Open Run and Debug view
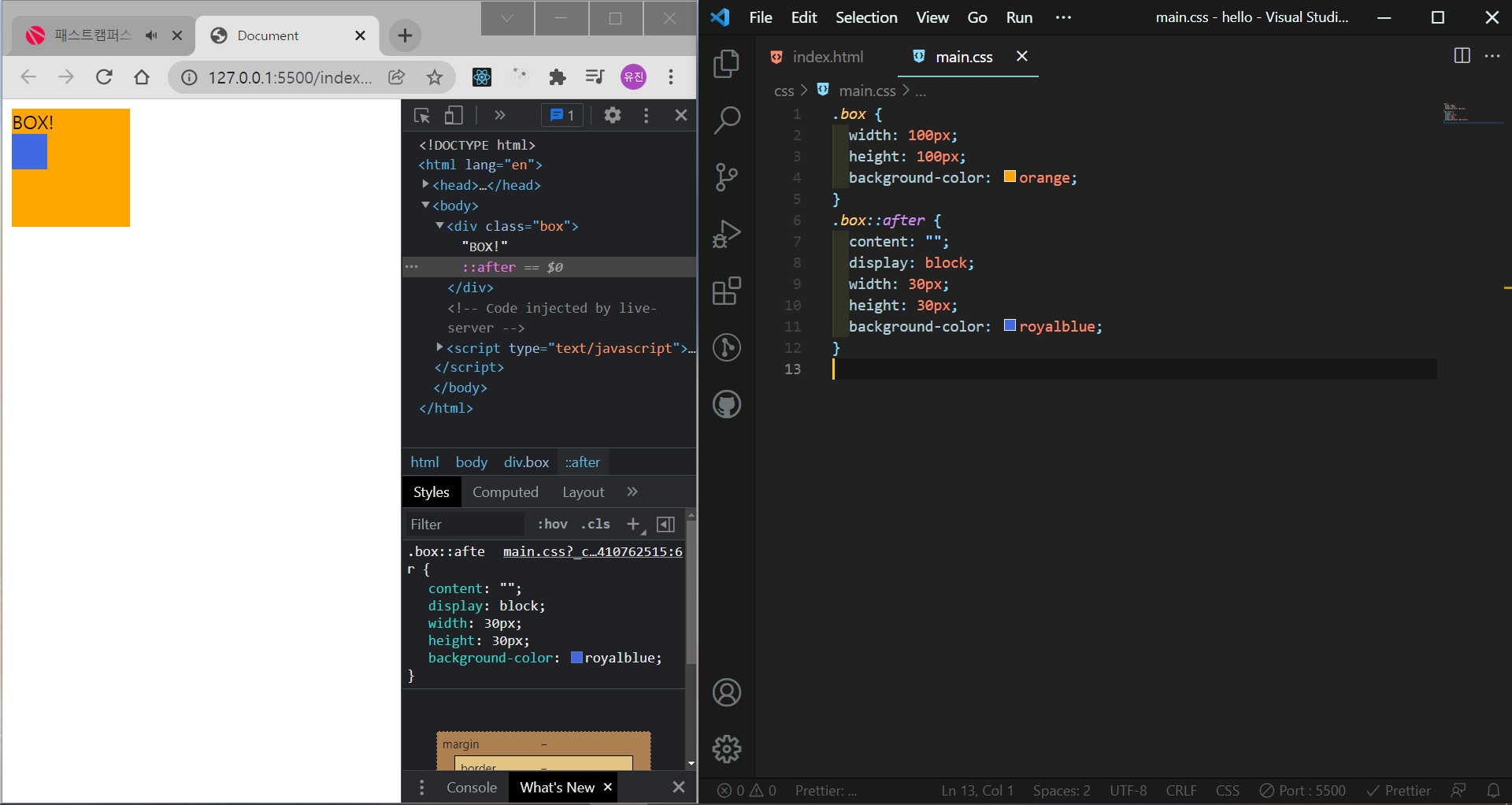 coord(726,234)
